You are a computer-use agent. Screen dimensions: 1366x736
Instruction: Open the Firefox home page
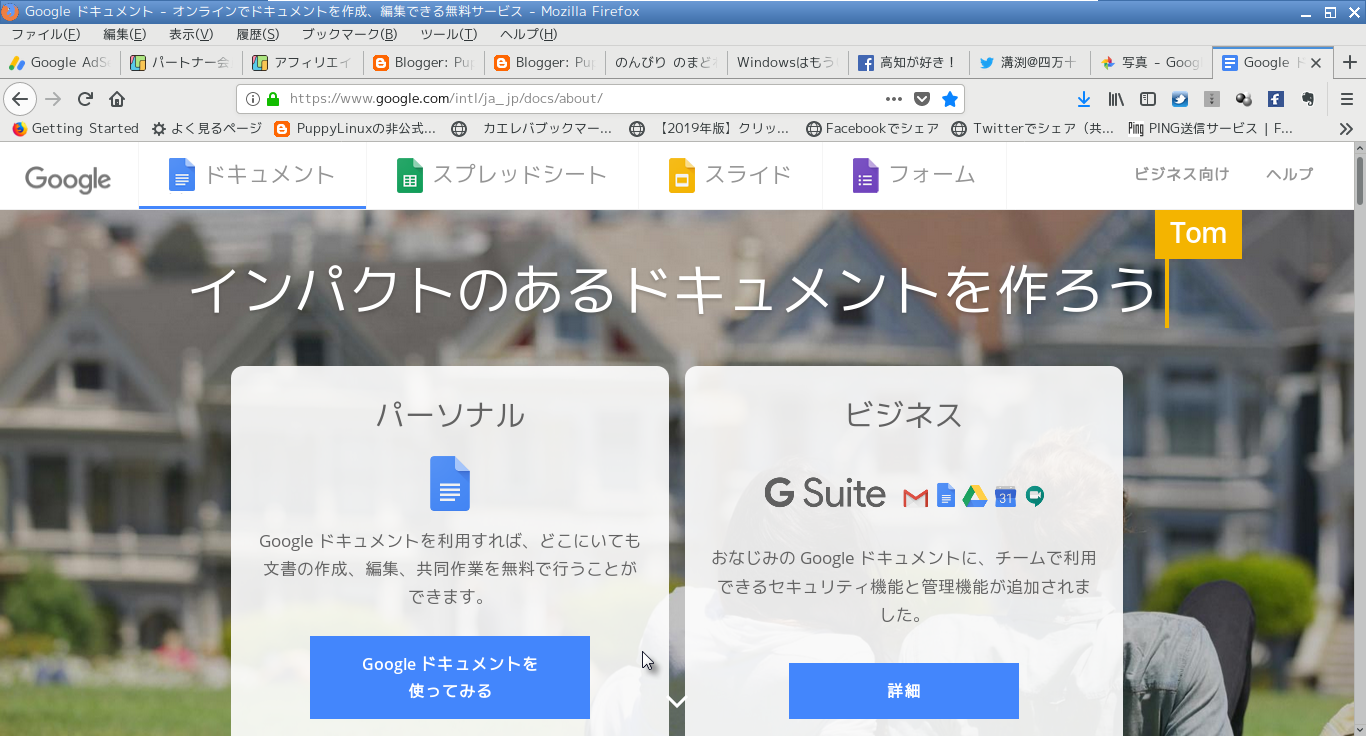coord(117,99)
